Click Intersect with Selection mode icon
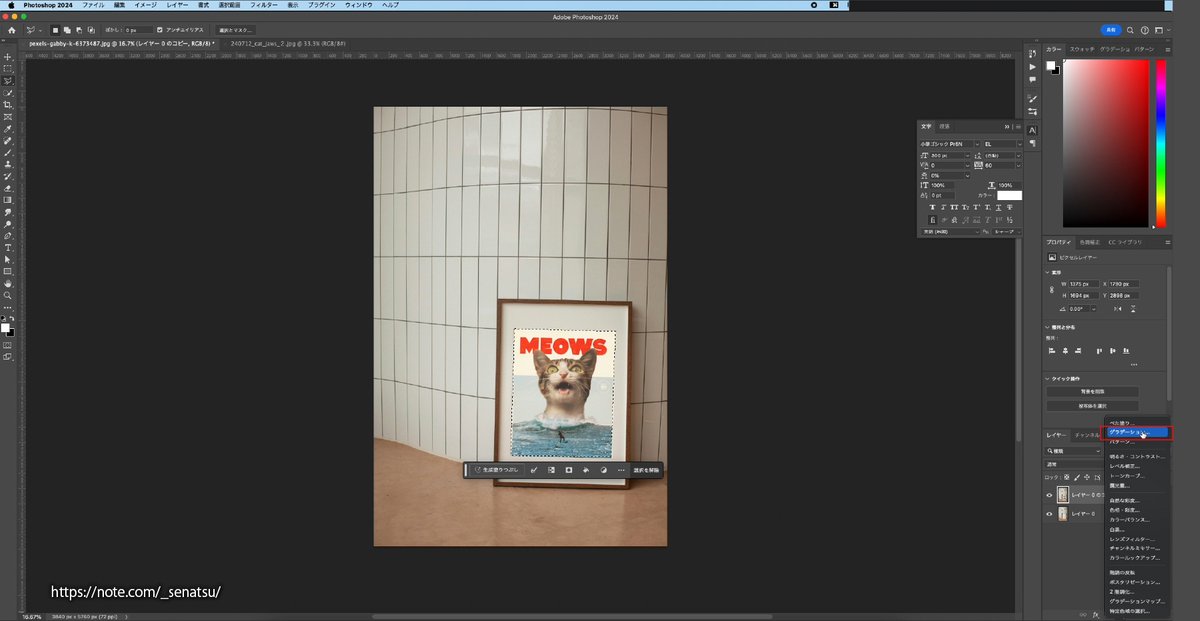The width and height of the screenshot is (1200, 621). pos(92,30)
